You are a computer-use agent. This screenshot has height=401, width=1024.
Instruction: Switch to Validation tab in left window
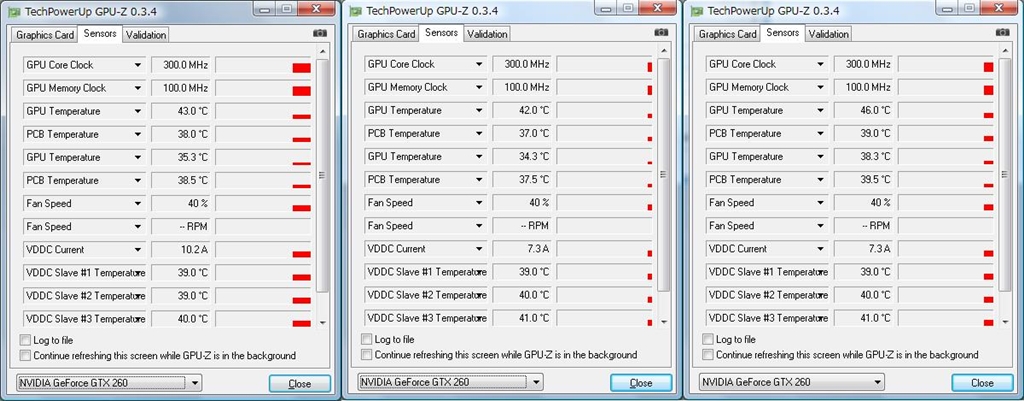coord(146,35)
